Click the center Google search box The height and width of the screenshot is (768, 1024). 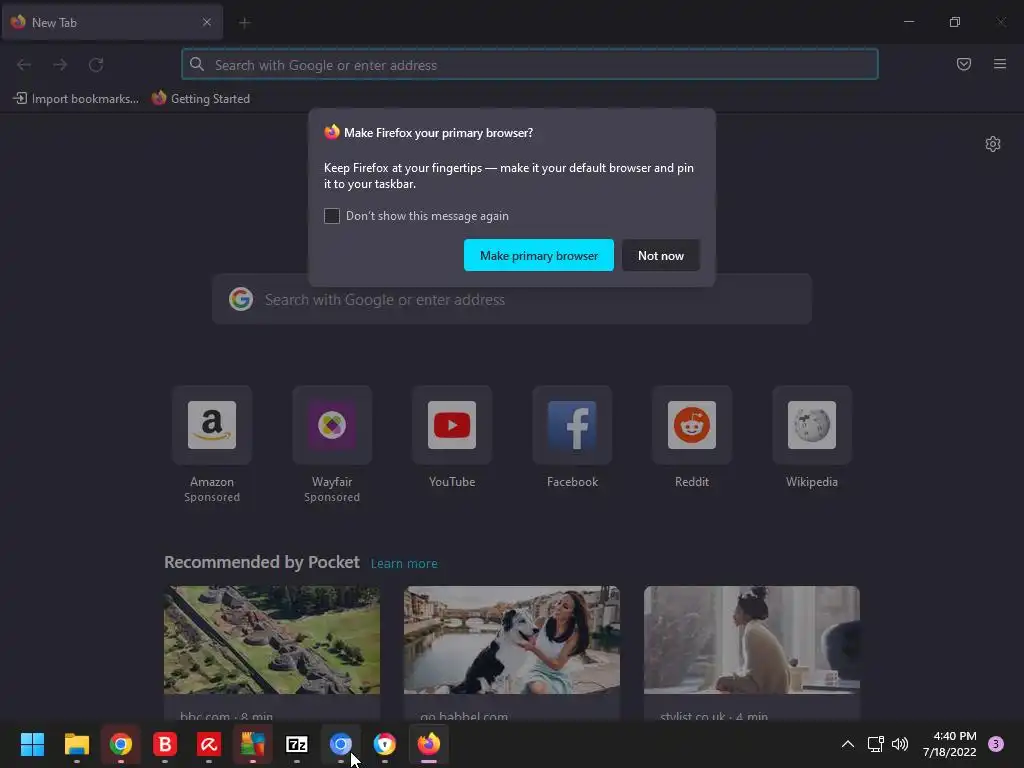(512, 300)
